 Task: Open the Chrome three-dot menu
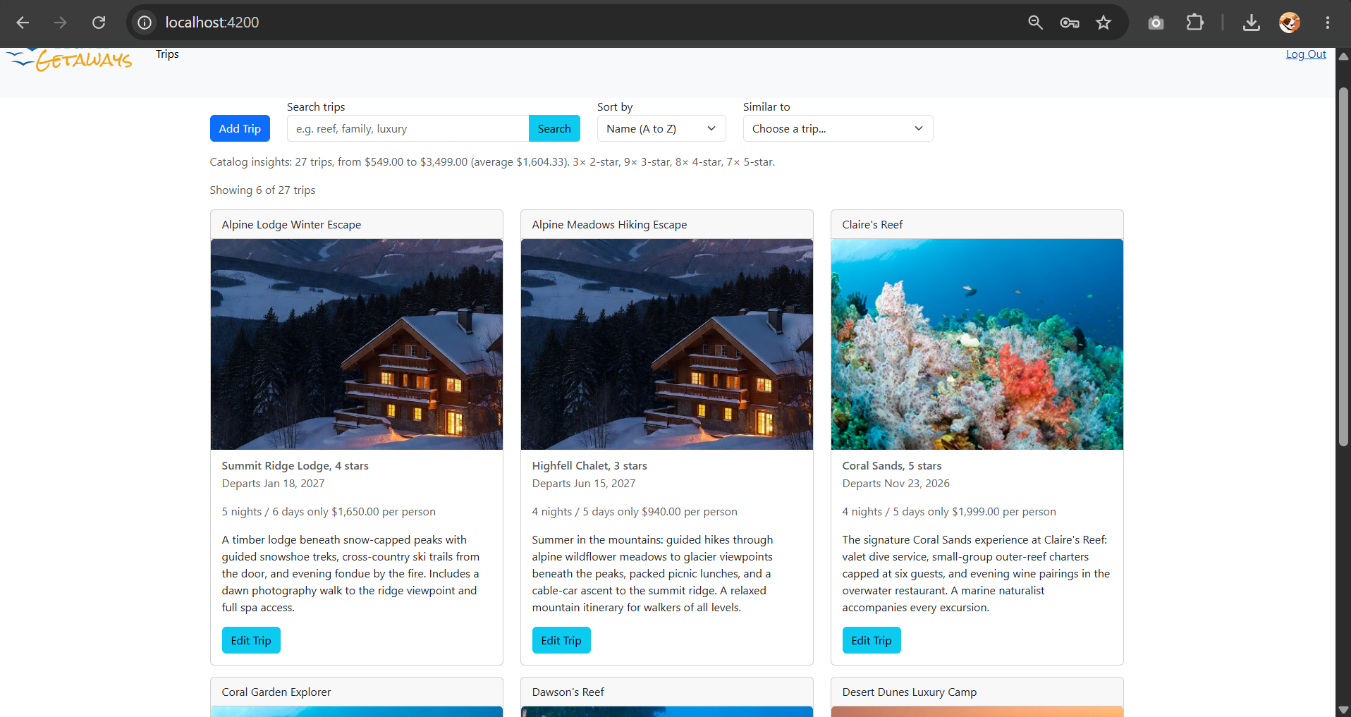click(1327, 22)
